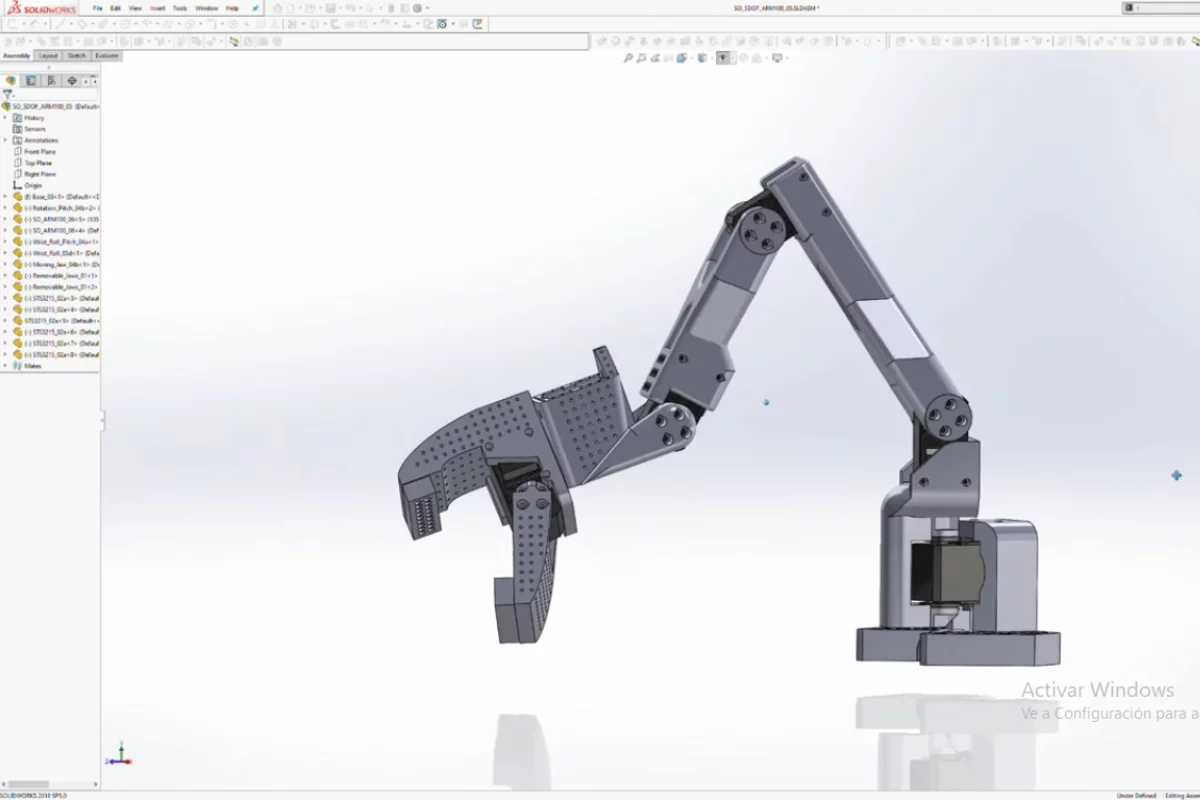
Task: Expand the Mates folder in the tree
Action: [5, 366]
